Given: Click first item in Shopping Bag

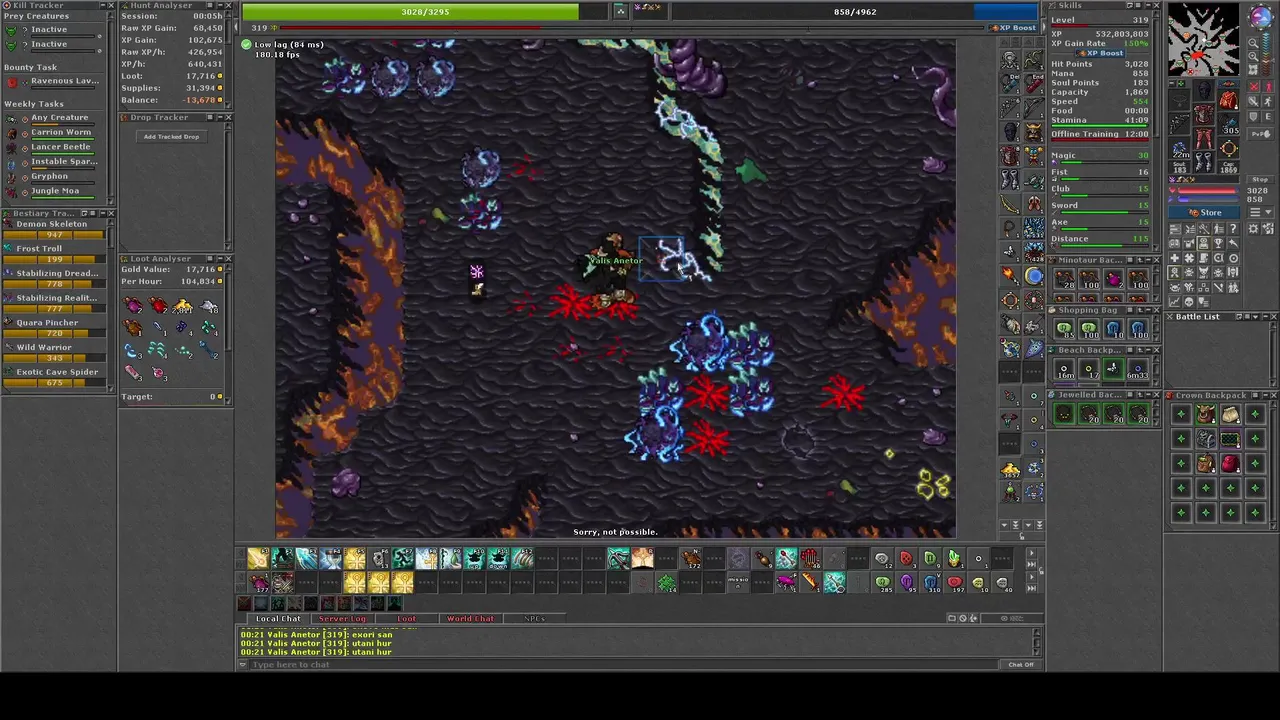Looking at the screenshot, I should 1064,328.
